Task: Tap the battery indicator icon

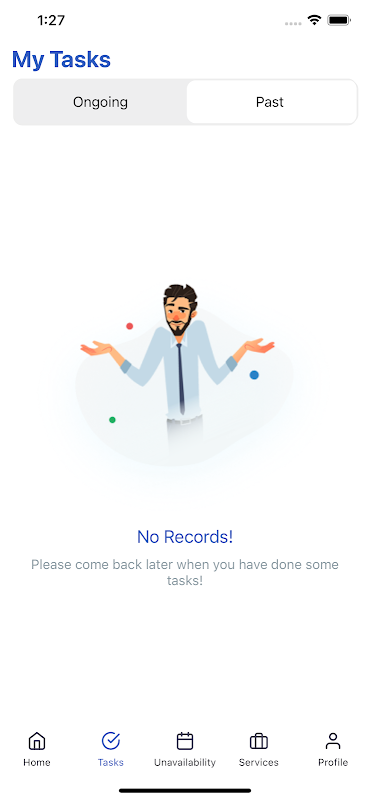Action: (x=339, y=20)
